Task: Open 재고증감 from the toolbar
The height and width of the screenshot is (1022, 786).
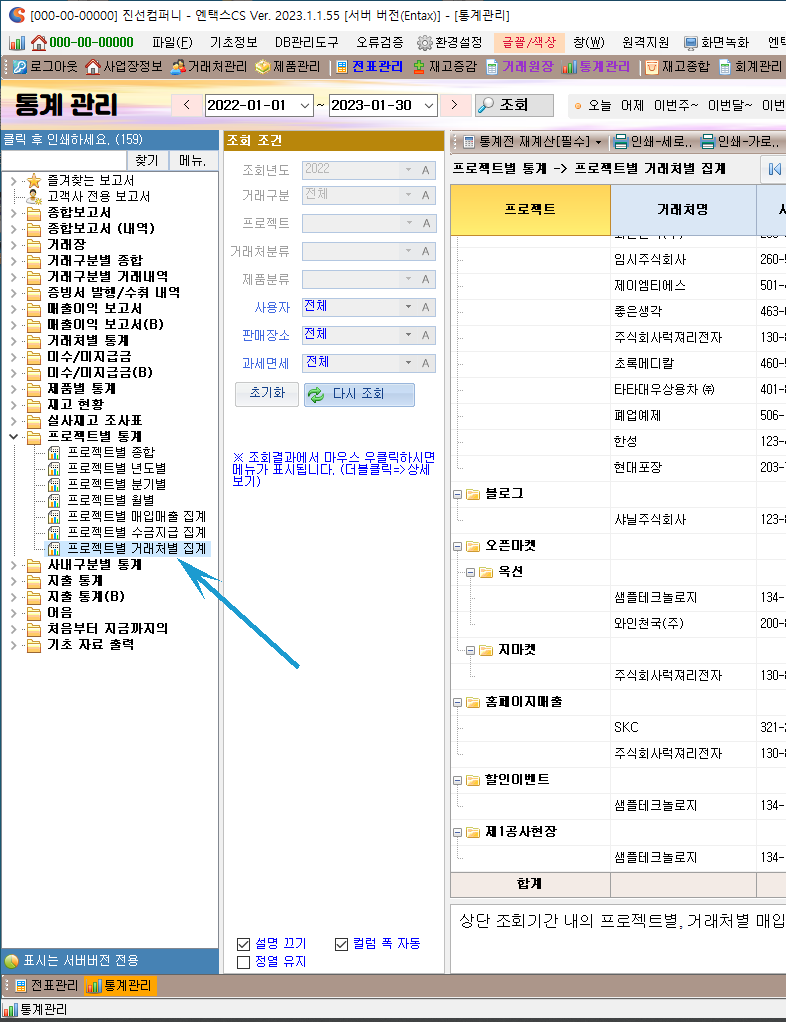Action: 444,66
